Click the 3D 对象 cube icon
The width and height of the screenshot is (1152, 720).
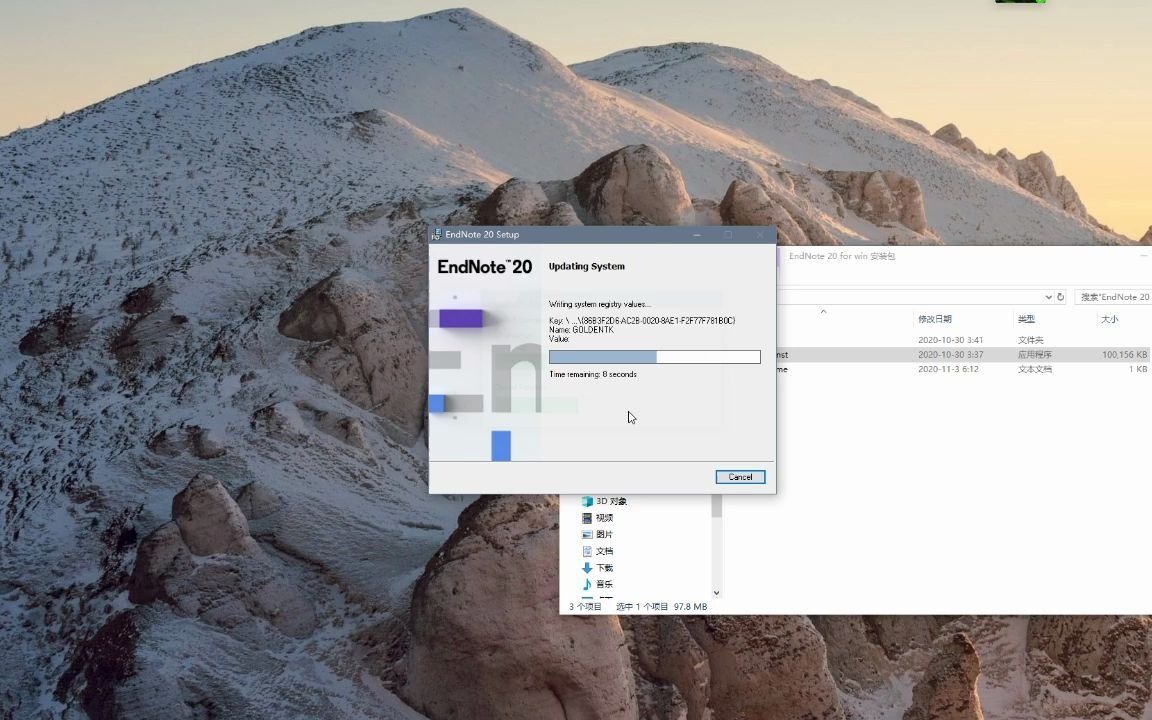(587, 501)
